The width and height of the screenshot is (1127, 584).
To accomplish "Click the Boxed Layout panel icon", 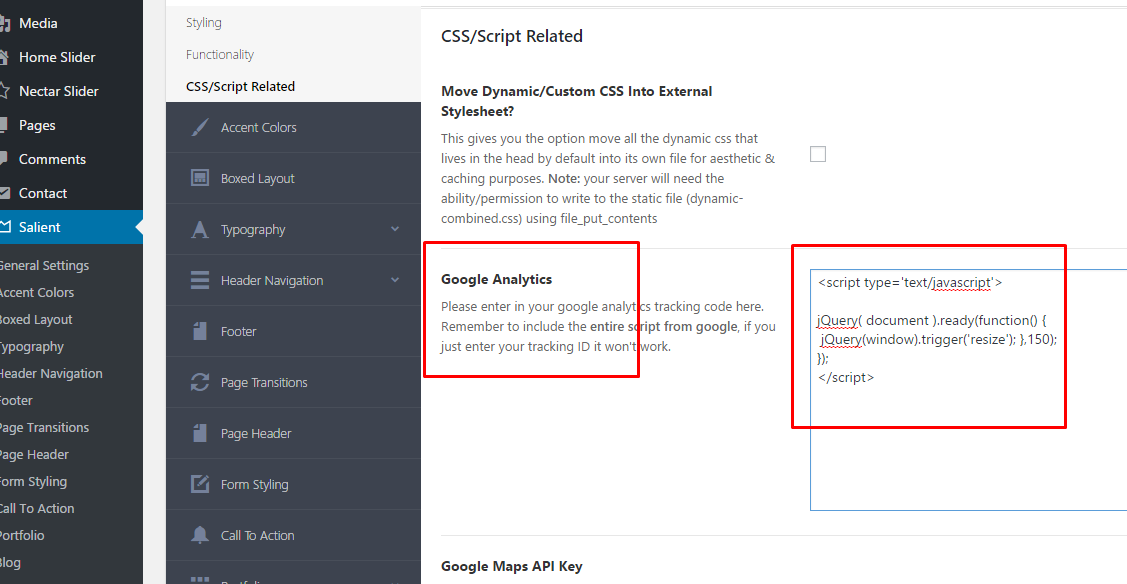I will click(x=200, y=178).
